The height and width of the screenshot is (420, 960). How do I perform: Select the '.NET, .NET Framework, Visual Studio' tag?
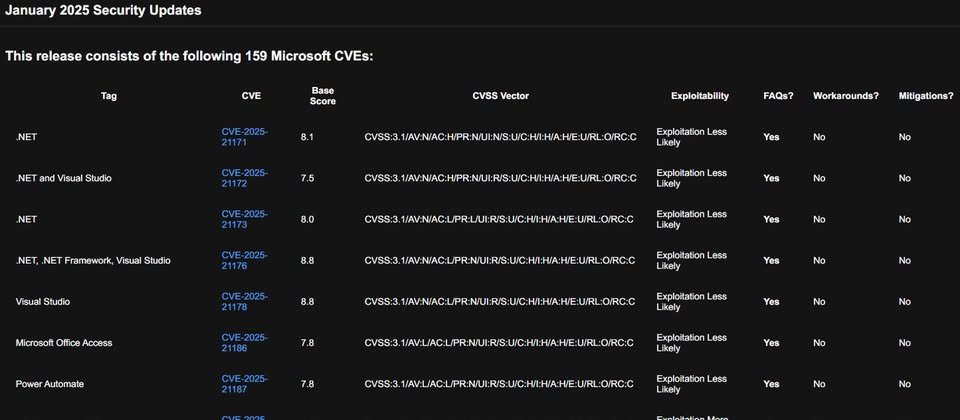click(x=93, y=260)
